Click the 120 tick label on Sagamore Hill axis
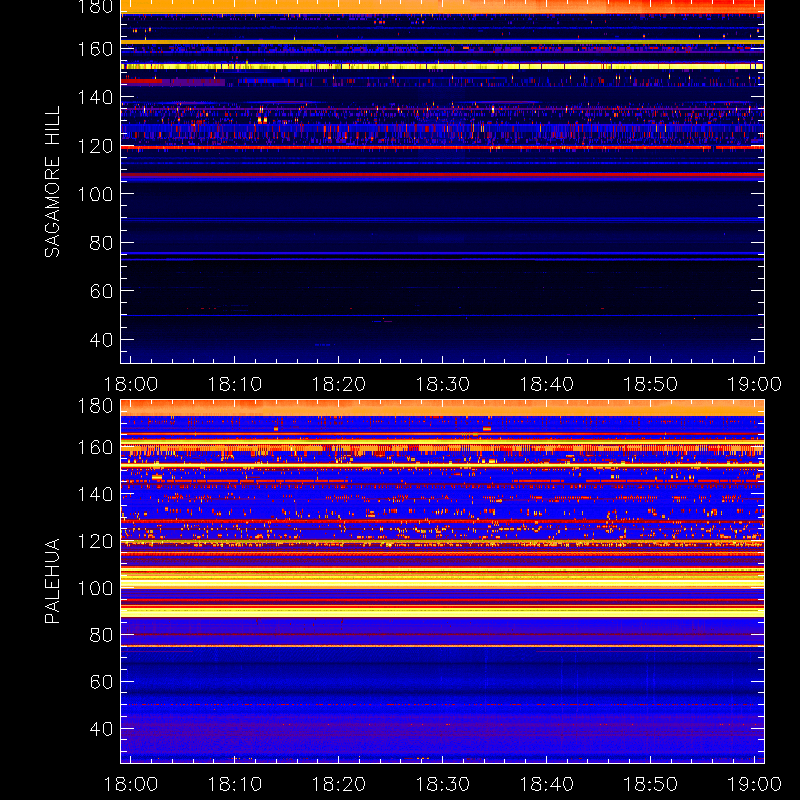800x800 pixels. point(95,146)
